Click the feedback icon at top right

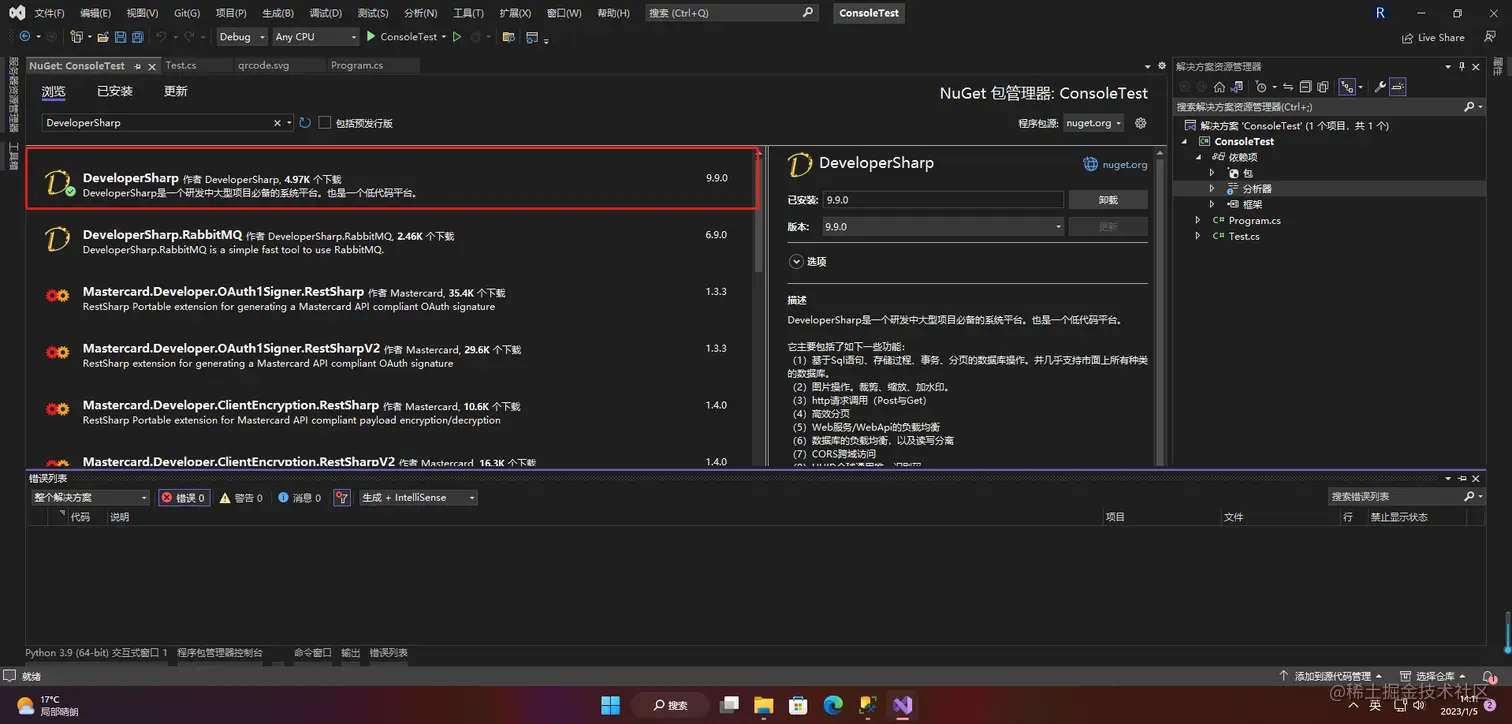tap(1490, 37)
